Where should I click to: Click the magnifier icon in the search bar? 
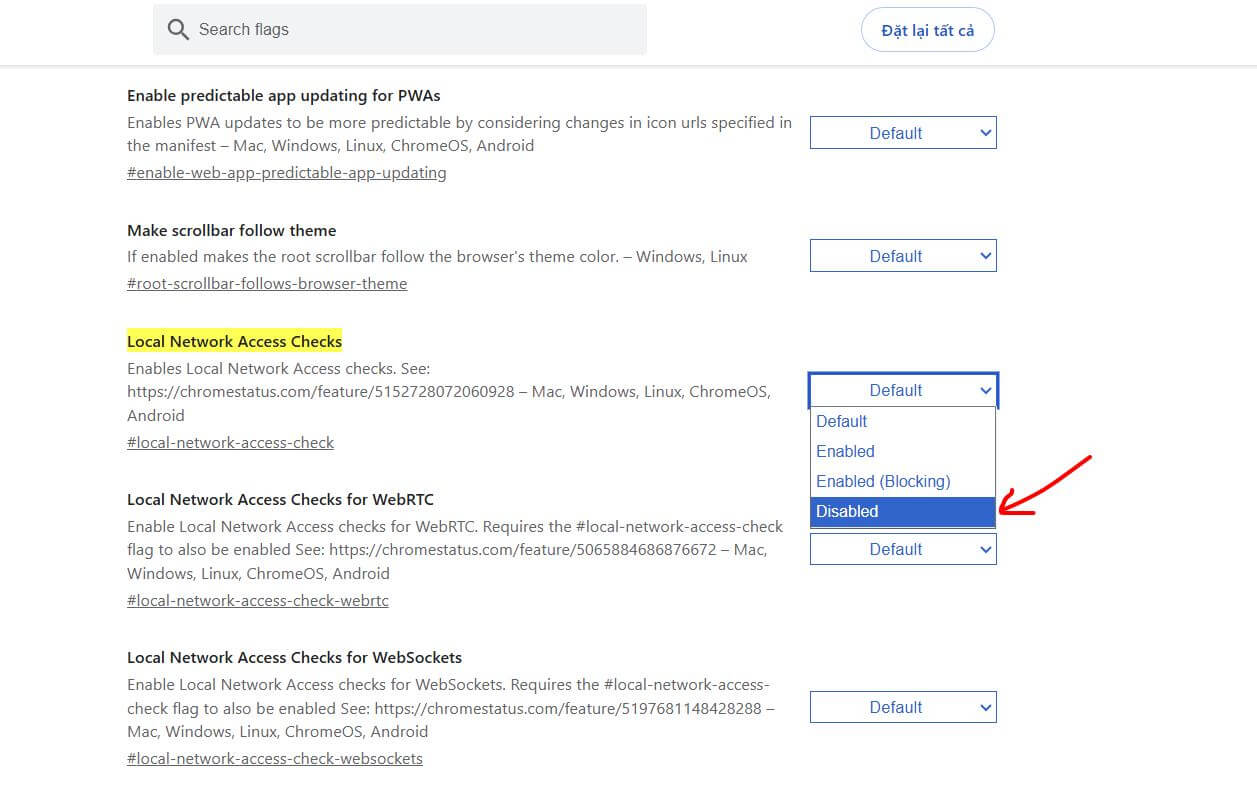178,30
